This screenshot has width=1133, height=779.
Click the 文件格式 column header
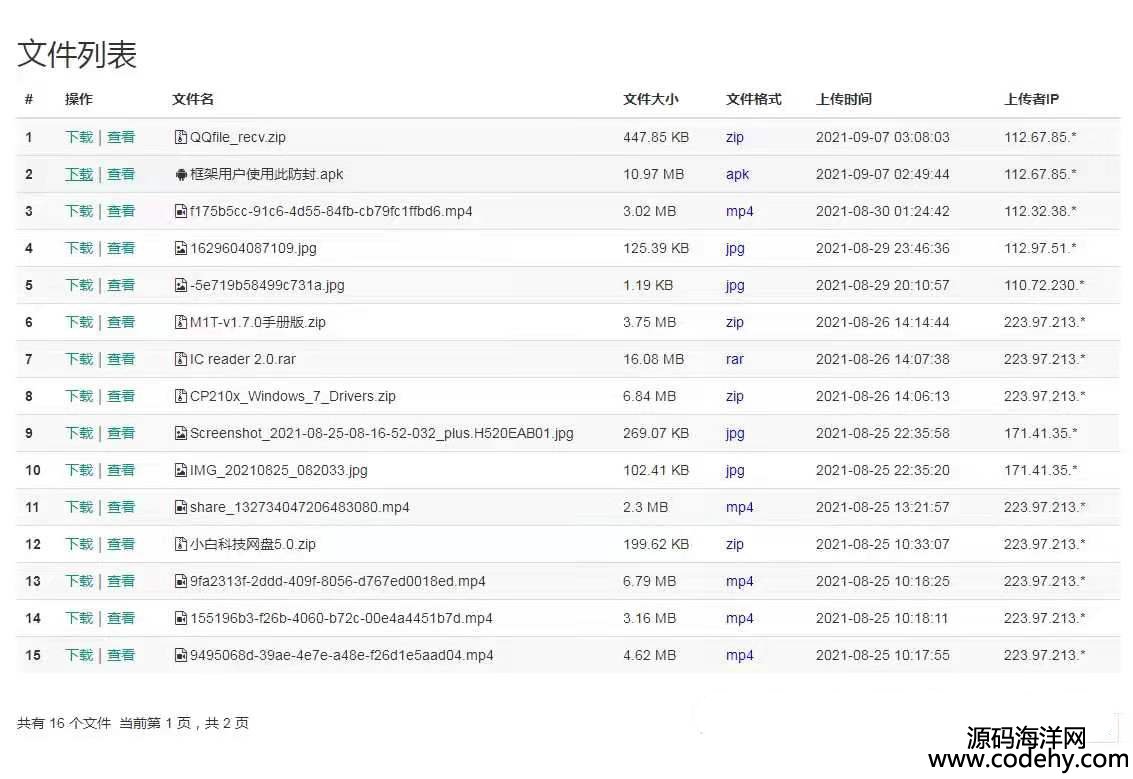(754, 99)
